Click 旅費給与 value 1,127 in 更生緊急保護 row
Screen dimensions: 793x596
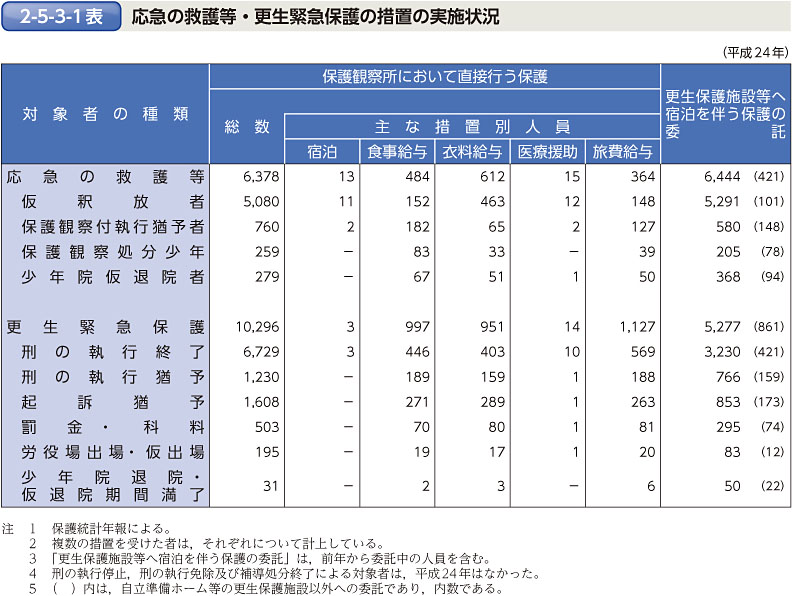[637, 327]
